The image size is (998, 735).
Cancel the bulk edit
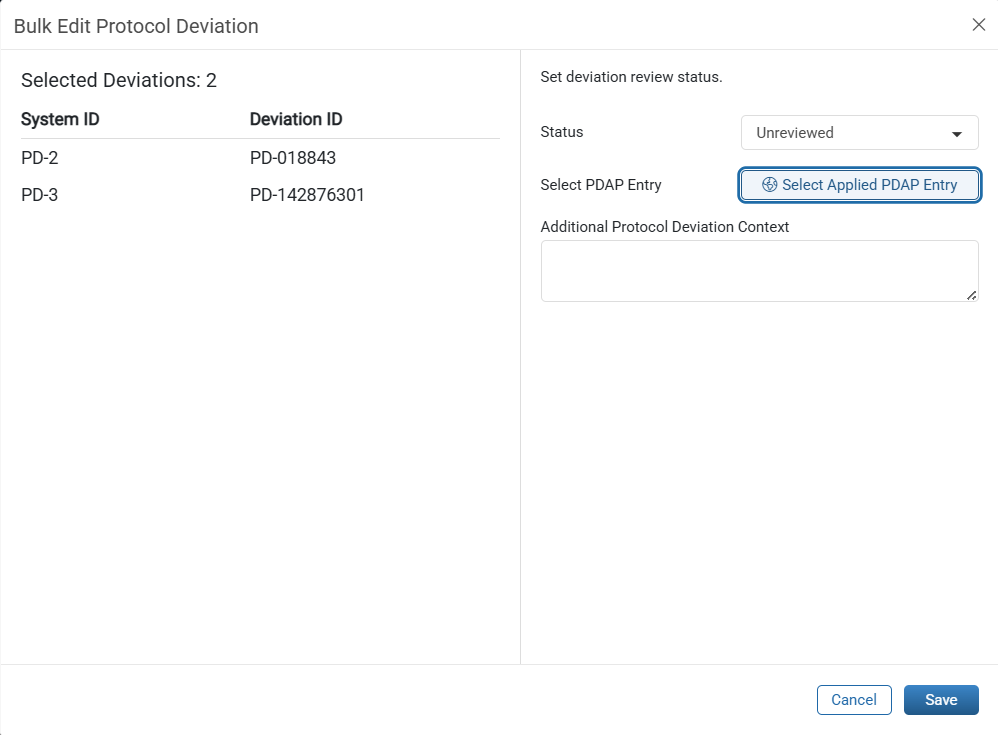click(x=854, y=699)
